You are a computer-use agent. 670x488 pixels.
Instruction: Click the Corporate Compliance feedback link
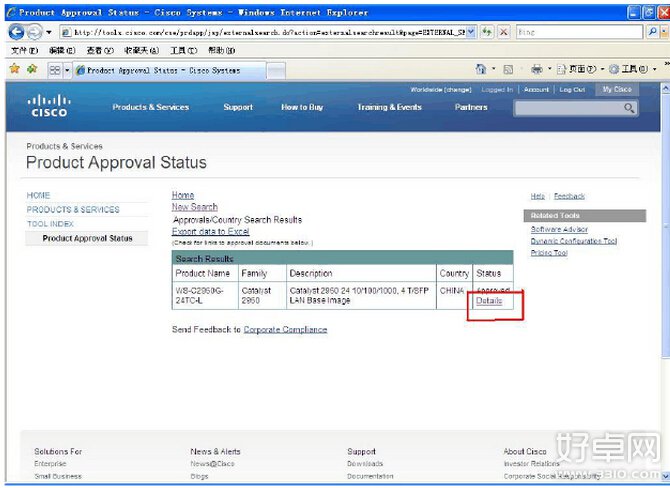click(285, 329)
